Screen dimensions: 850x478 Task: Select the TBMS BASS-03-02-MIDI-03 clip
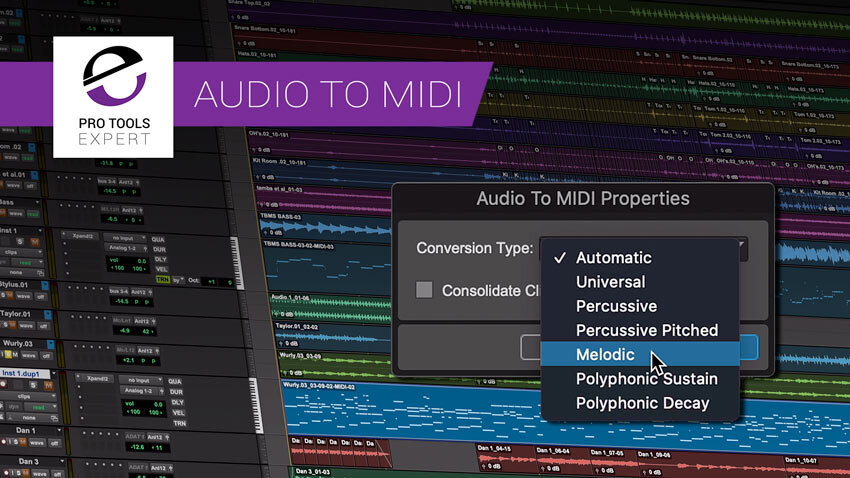tap(328, 266)
